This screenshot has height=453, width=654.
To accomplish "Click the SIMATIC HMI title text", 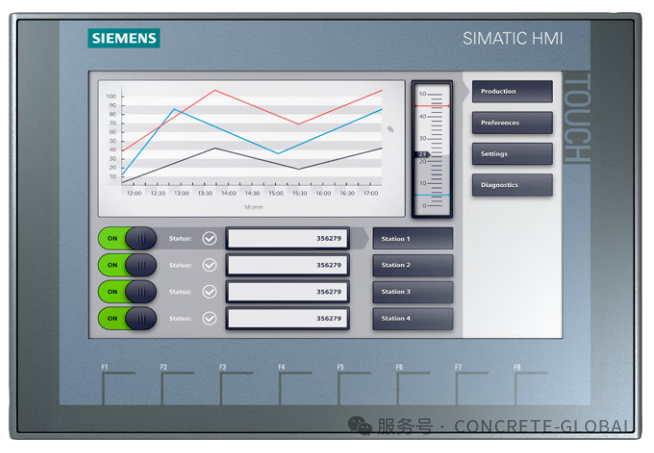I will tap(513, 39).
